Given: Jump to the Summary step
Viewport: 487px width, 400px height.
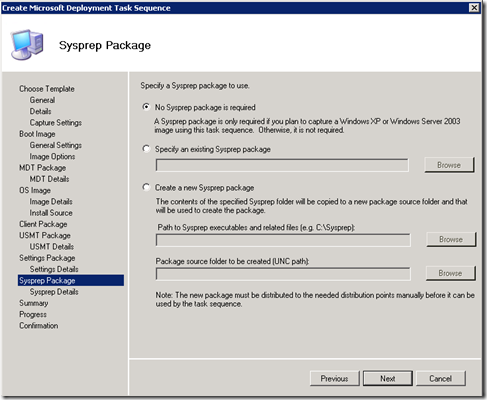Looking at the screenshot, I should click(34, 303).
